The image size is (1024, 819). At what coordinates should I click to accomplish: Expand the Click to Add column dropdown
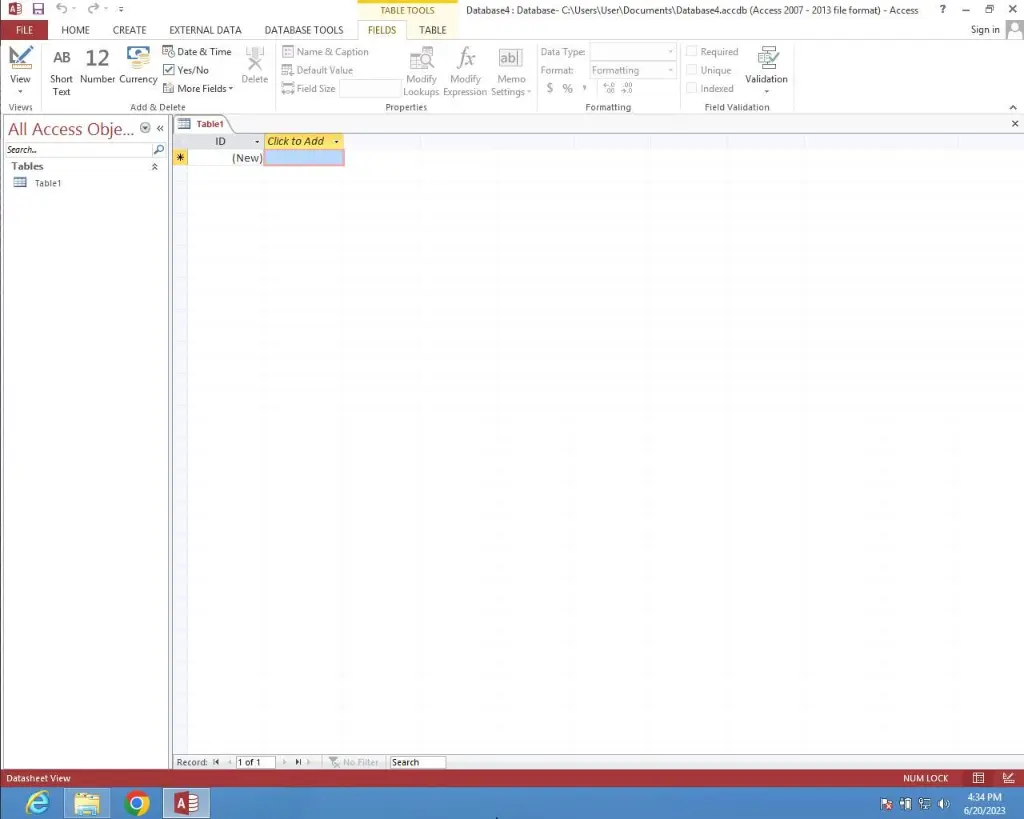tap(336, 142)
